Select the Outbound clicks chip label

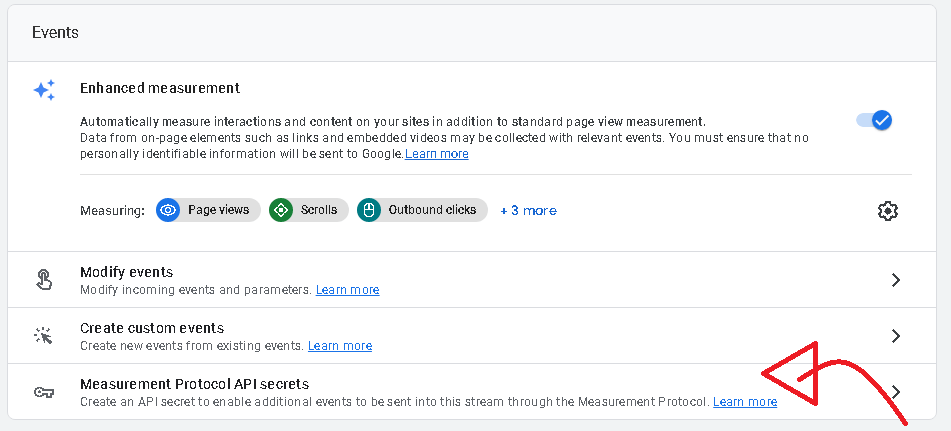coord(432,210)
